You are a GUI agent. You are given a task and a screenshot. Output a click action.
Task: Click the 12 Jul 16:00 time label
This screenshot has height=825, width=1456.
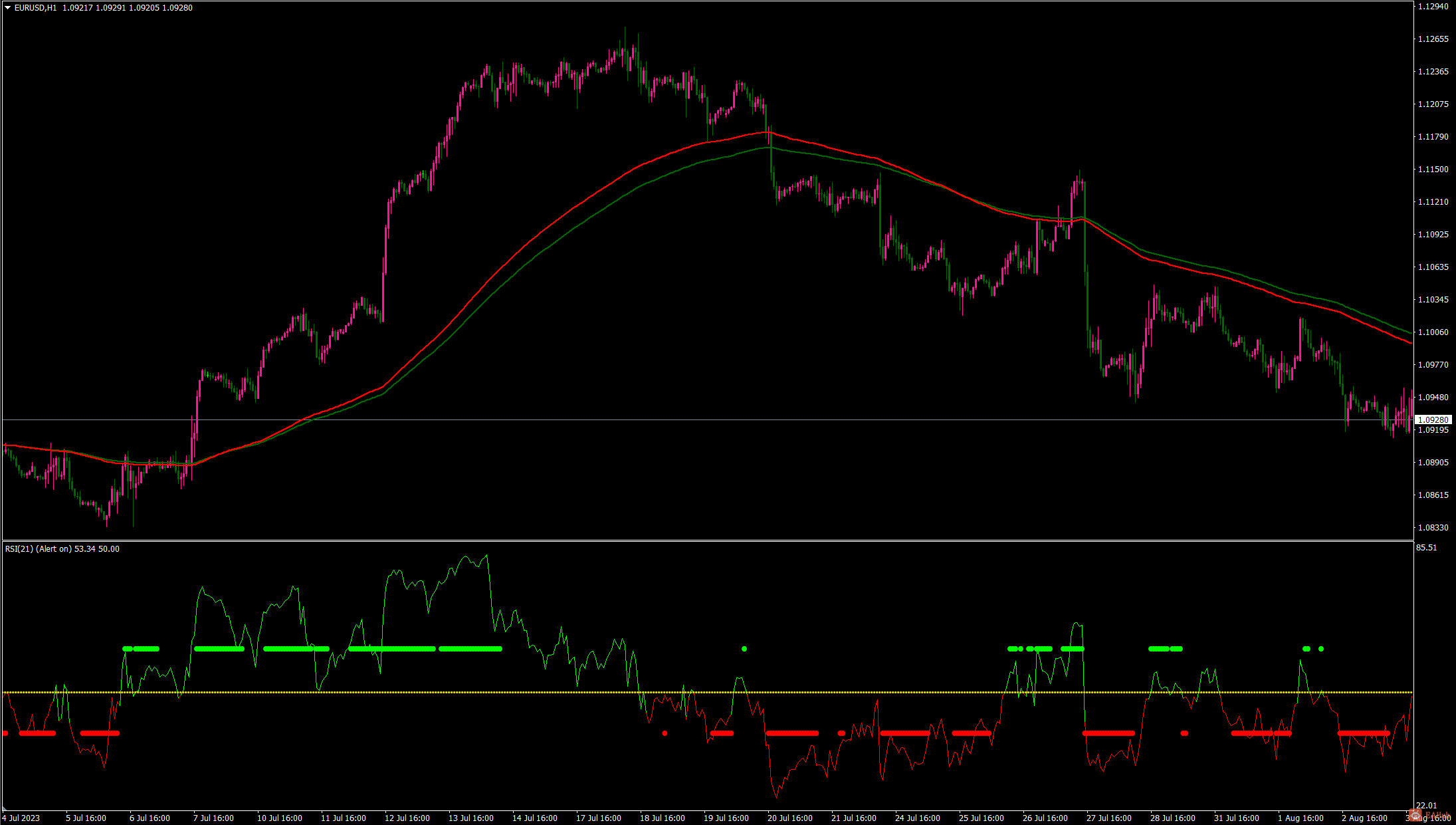point(407,818)
